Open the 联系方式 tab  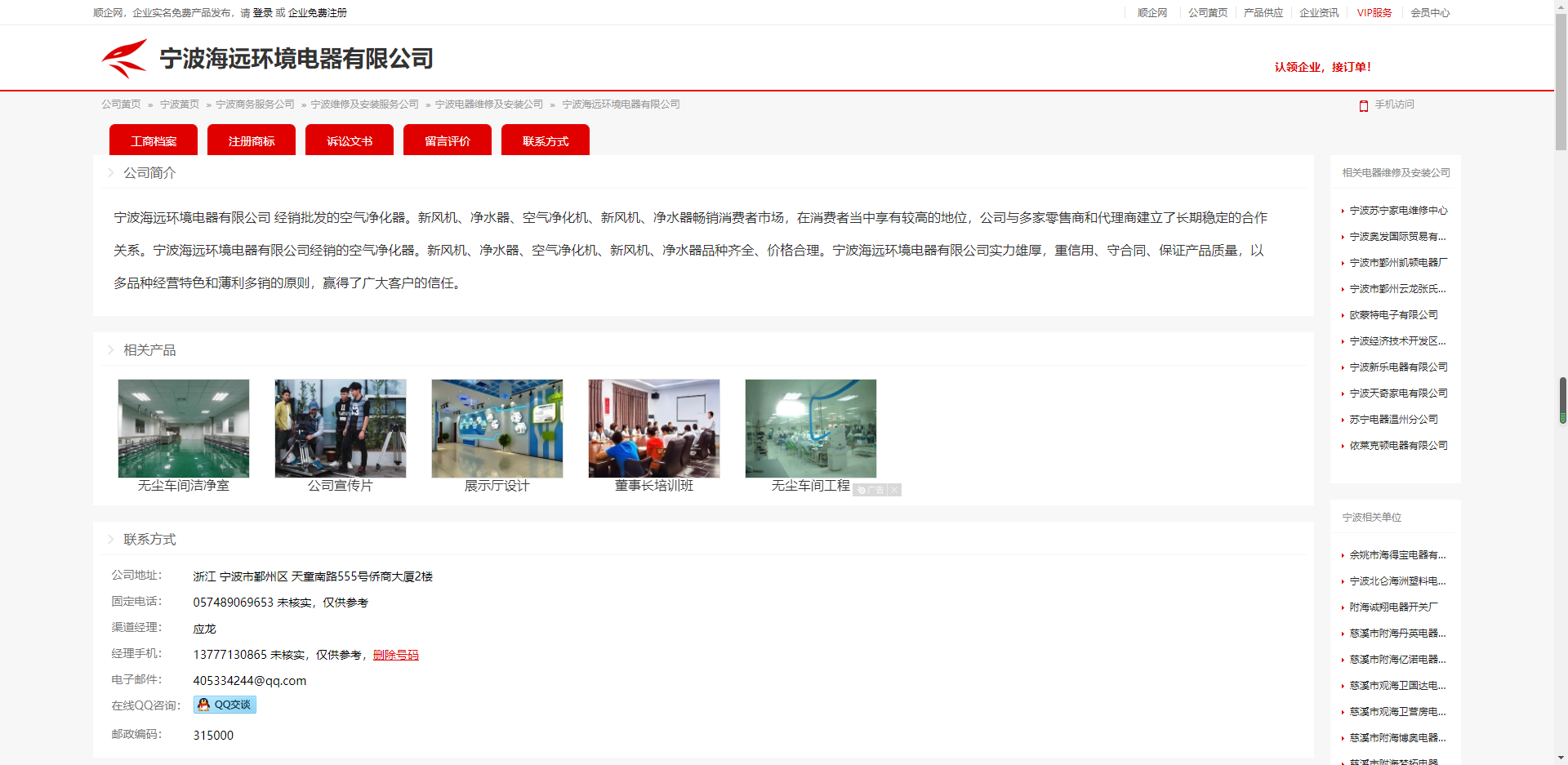click(x=546, y=140)
